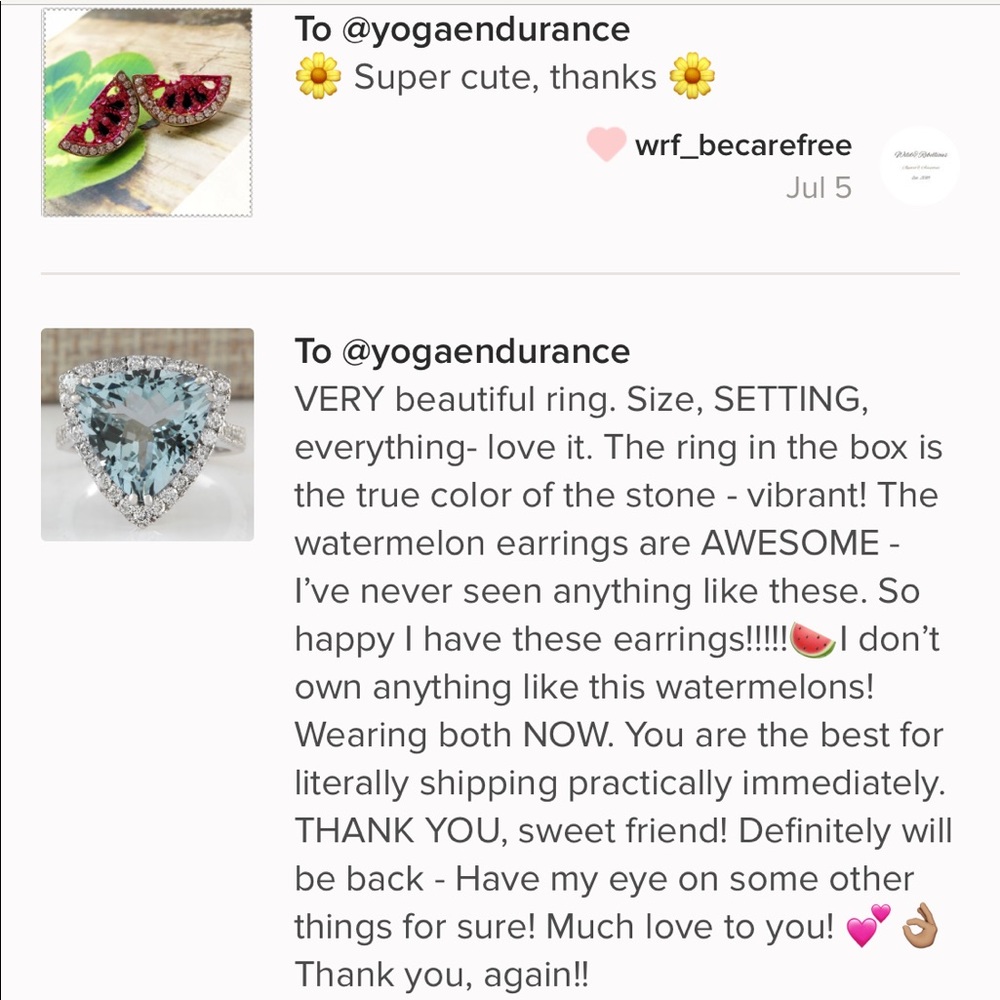
Task: Select the "Super cute, thanks" comment text
Action: (x=505, y=77)
